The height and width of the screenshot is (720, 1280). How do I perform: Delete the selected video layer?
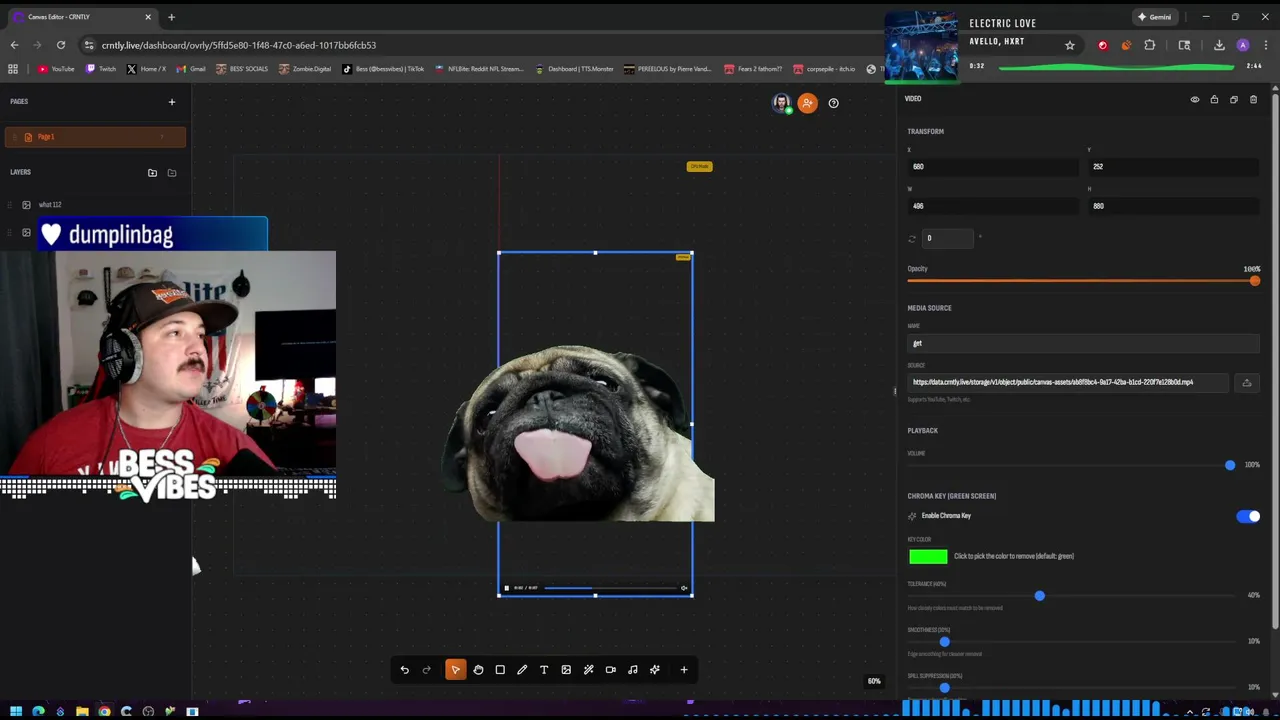point(1253,99)
